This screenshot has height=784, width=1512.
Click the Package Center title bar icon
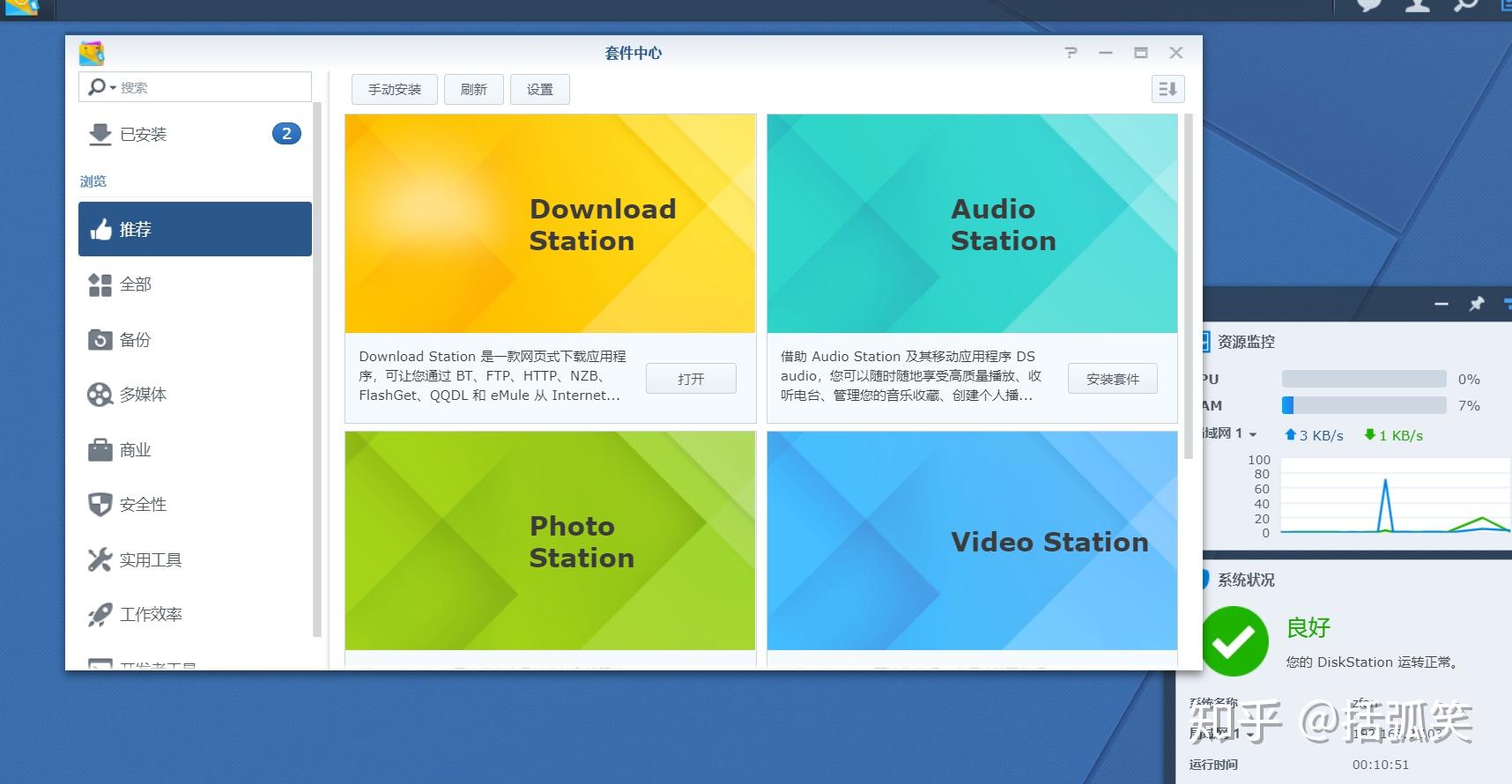tap(92, 53)
